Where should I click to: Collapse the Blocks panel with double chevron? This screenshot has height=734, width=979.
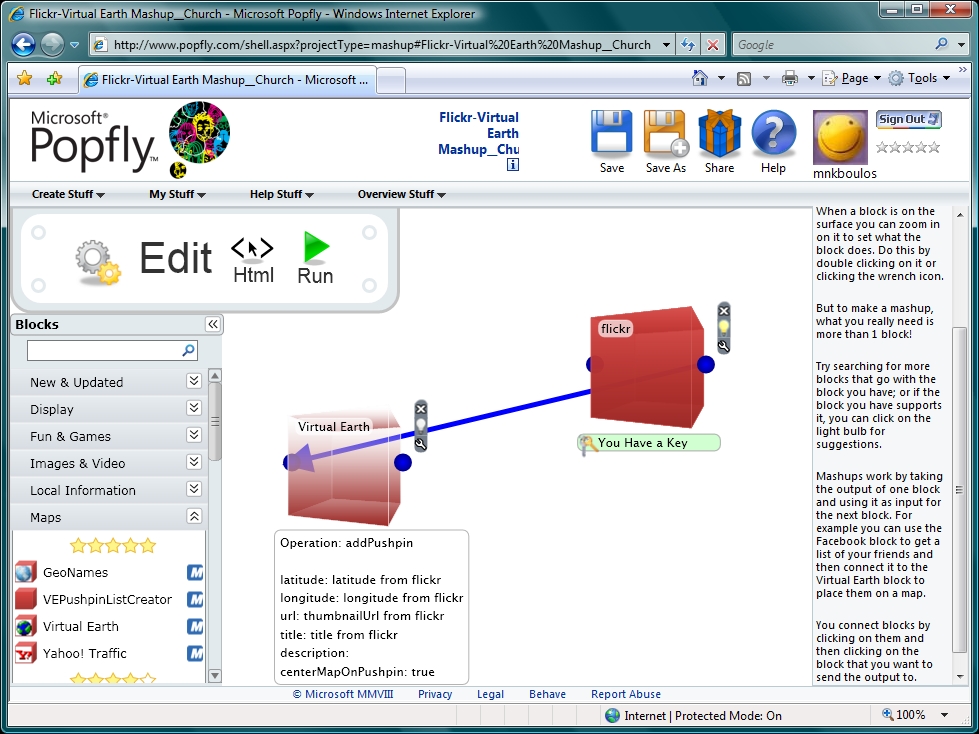click(x=213, y=324)
